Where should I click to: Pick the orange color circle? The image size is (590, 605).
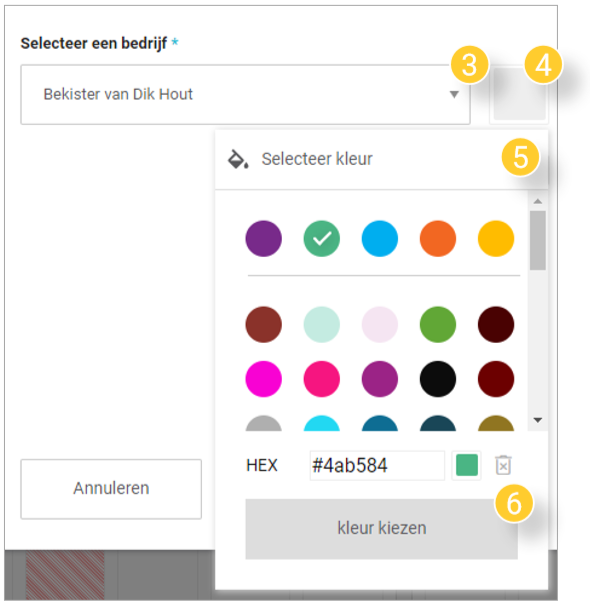(438, 238)
